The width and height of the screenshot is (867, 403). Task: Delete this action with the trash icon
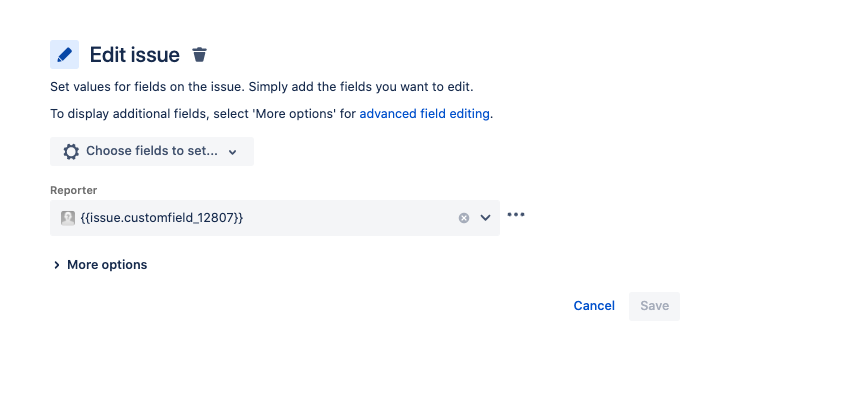pyautogui.click(x=199, y=55)
